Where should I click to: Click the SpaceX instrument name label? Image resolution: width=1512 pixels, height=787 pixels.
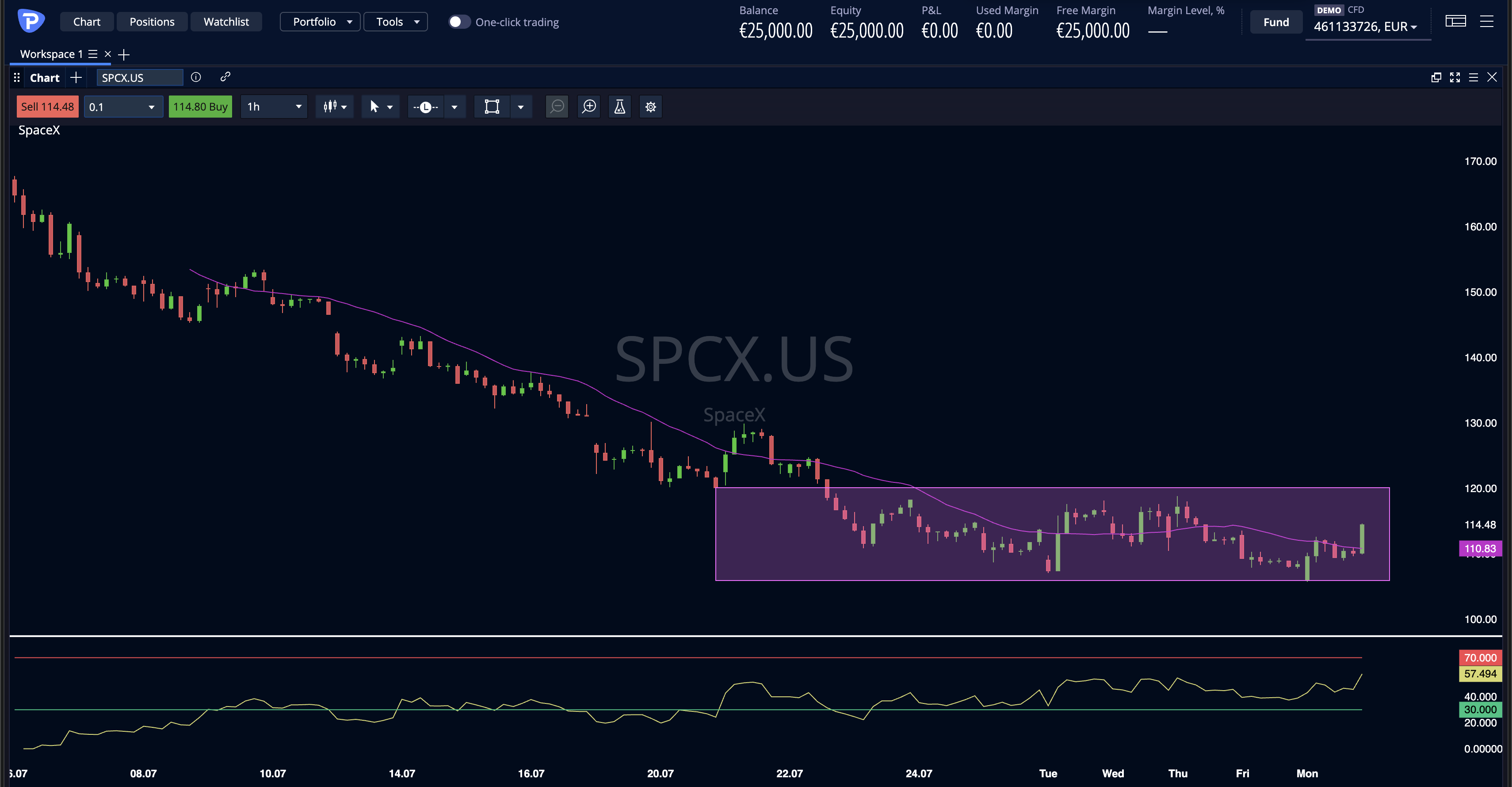(39, 130)
